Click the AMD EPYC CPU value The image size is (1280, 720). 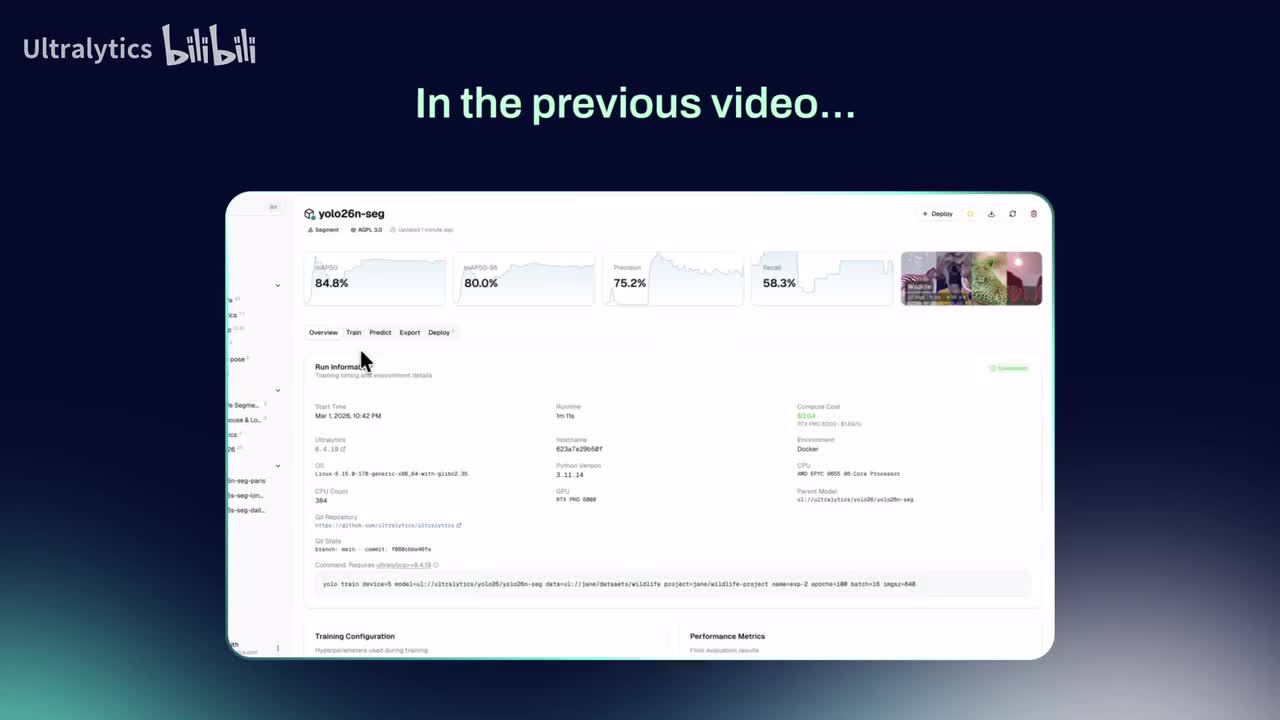848,474
